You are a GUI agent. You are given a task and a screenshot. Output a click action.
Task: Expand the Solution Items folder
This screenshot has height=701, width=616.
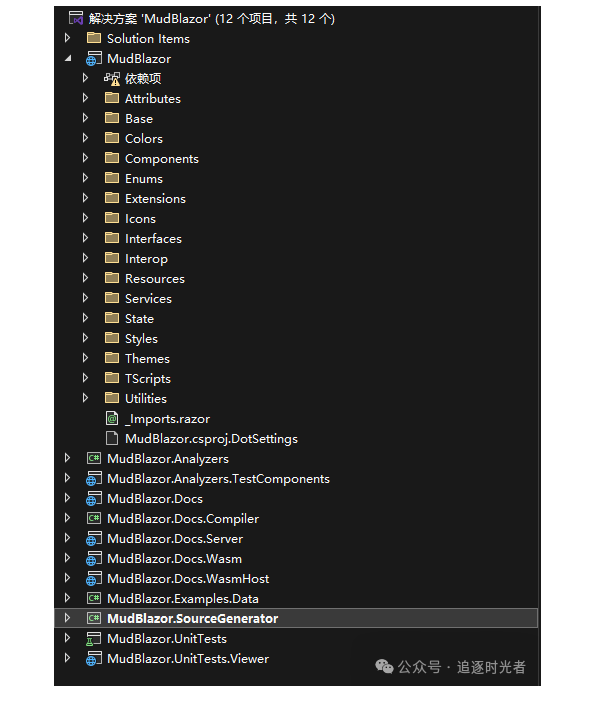tap(68, 38)
